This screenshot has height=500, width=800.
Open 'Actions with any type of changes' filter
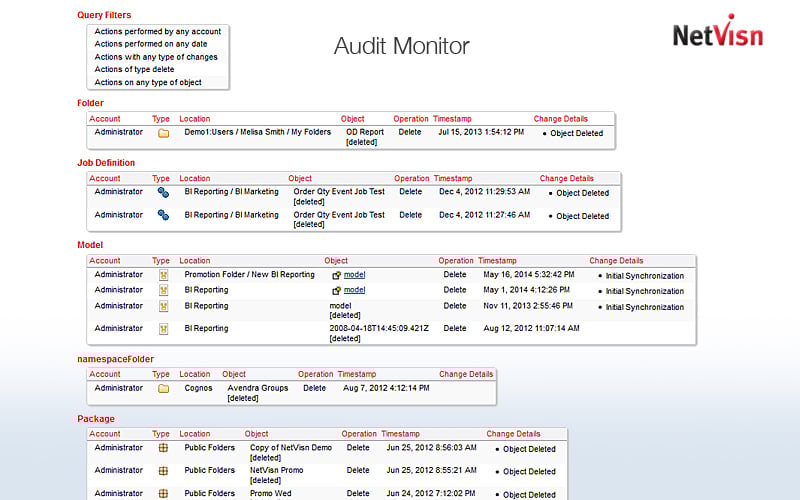[x=156, y=57]
